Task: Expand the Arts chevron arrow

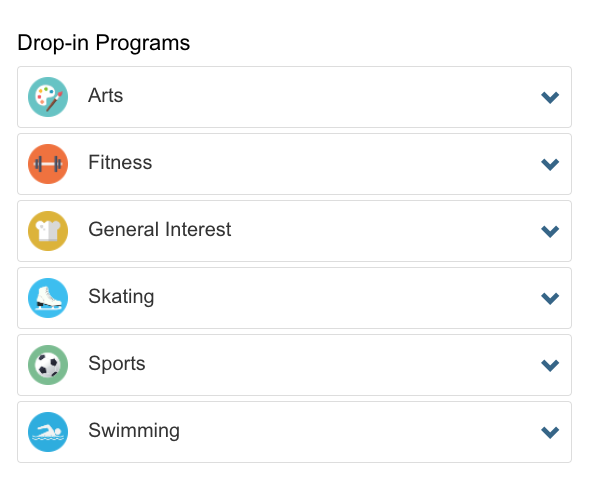Action: [550, 97]
